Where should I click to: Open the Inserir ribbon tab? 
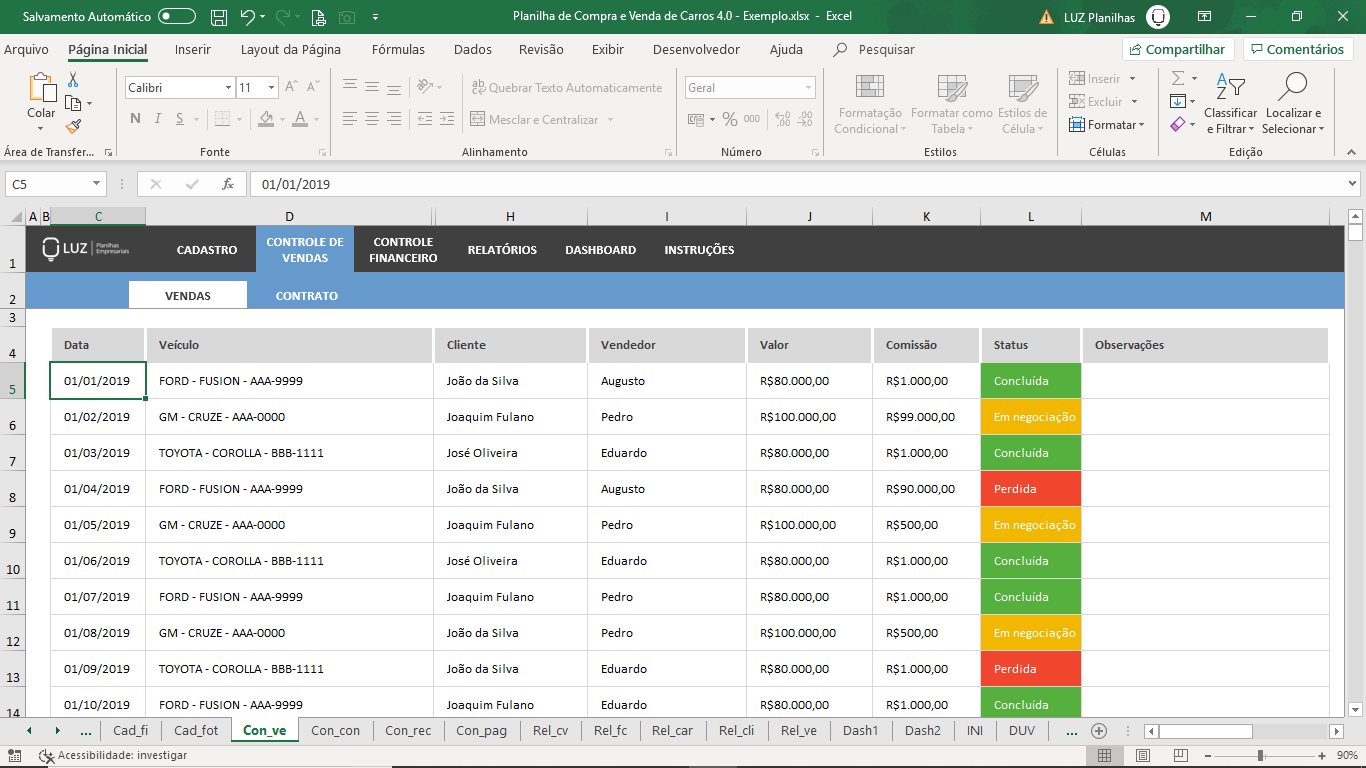(192, 49)
